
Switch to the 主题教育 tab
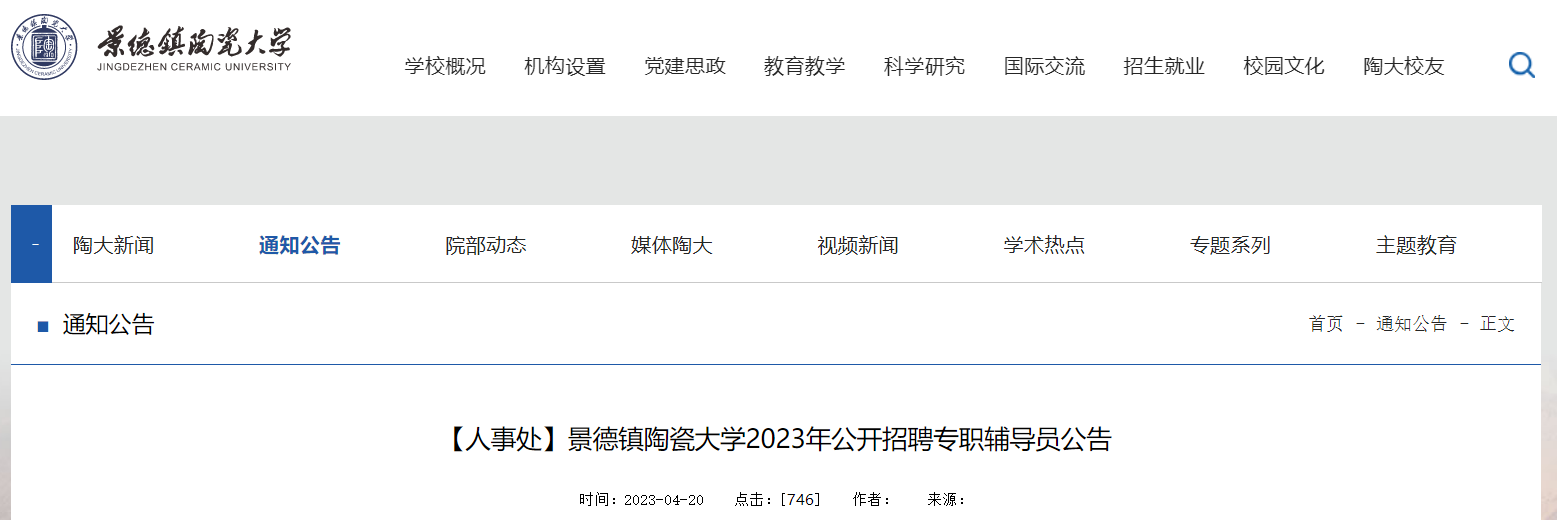tap(1416, 245)
